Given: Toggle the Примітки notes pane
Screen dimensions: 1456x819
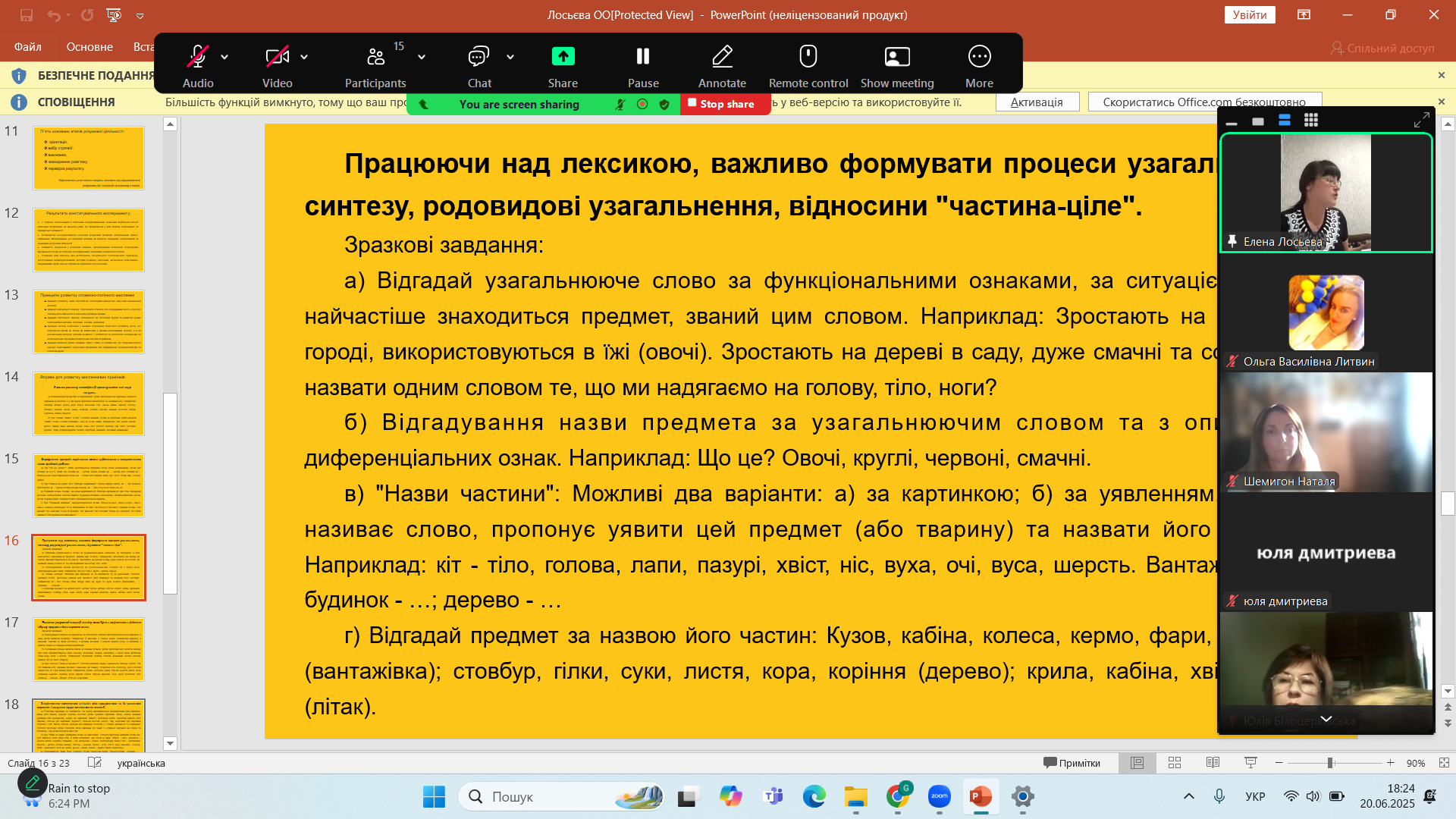Looking at the screenshot, I should coord(1072,763).
